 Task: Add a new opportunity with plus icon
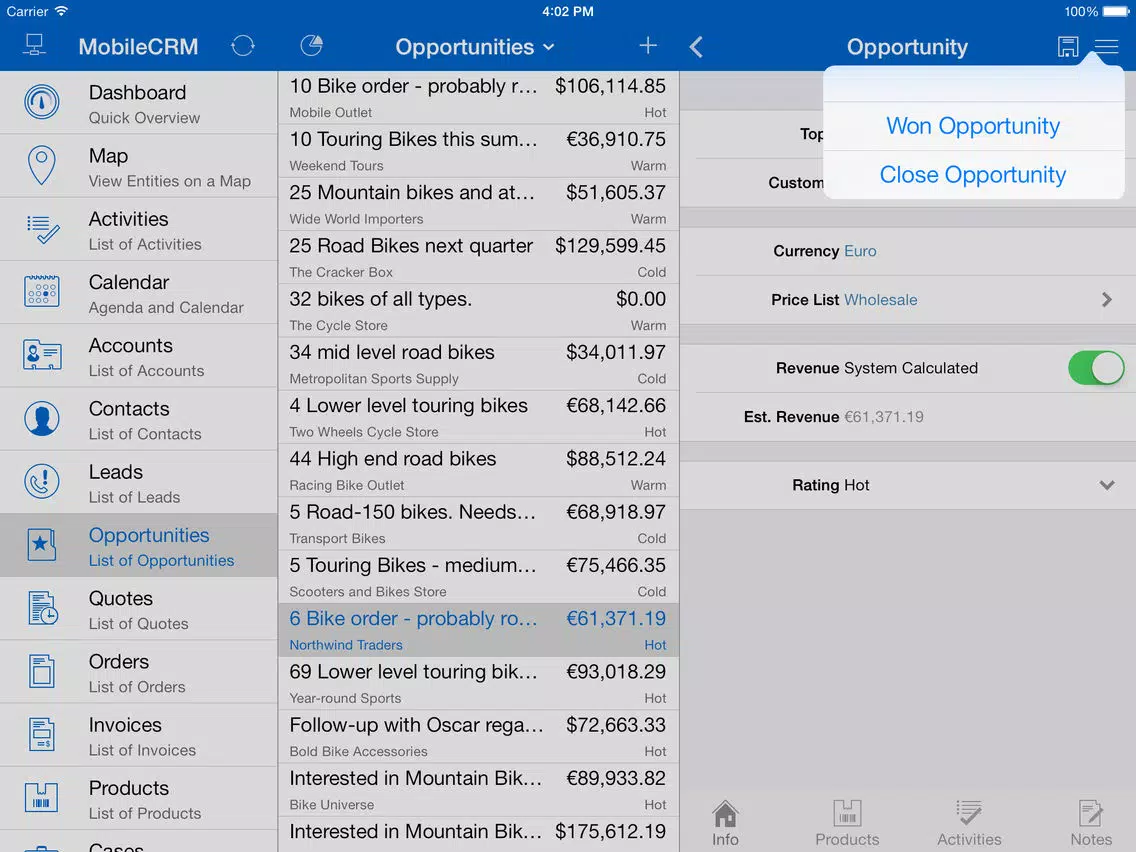648,46
